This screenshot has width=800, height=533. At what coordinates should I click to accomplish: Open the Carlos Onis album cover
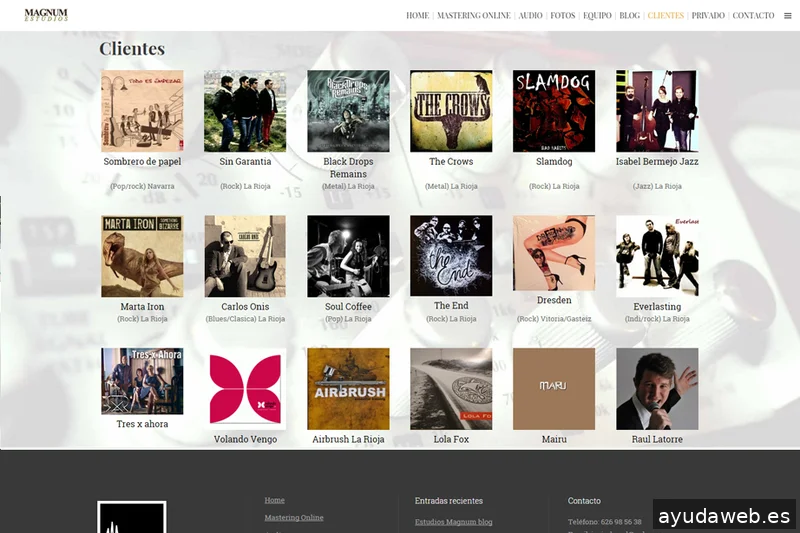tap(245, 256)
